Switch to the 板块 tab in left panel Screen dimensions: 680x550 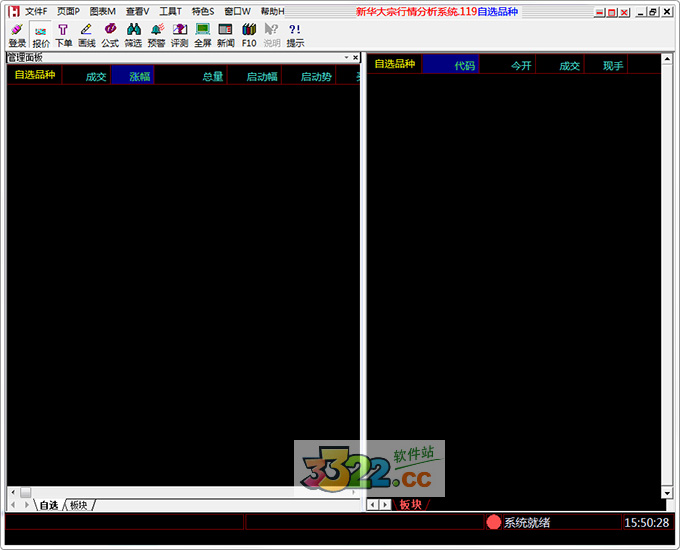click(x=78, y=505)
